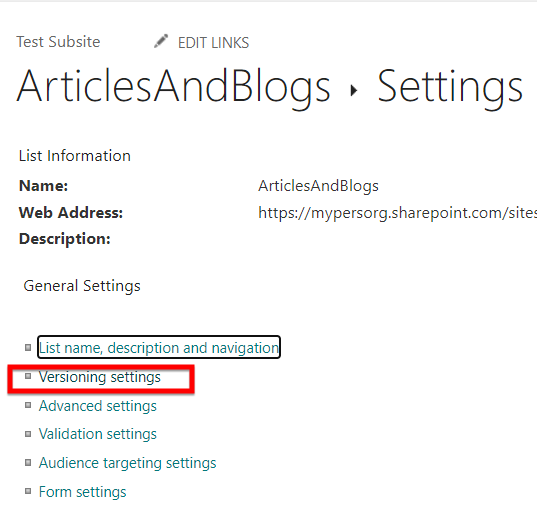537x531 pixels.
Task: Click the Settings page title text
Action: click(450, 87)
